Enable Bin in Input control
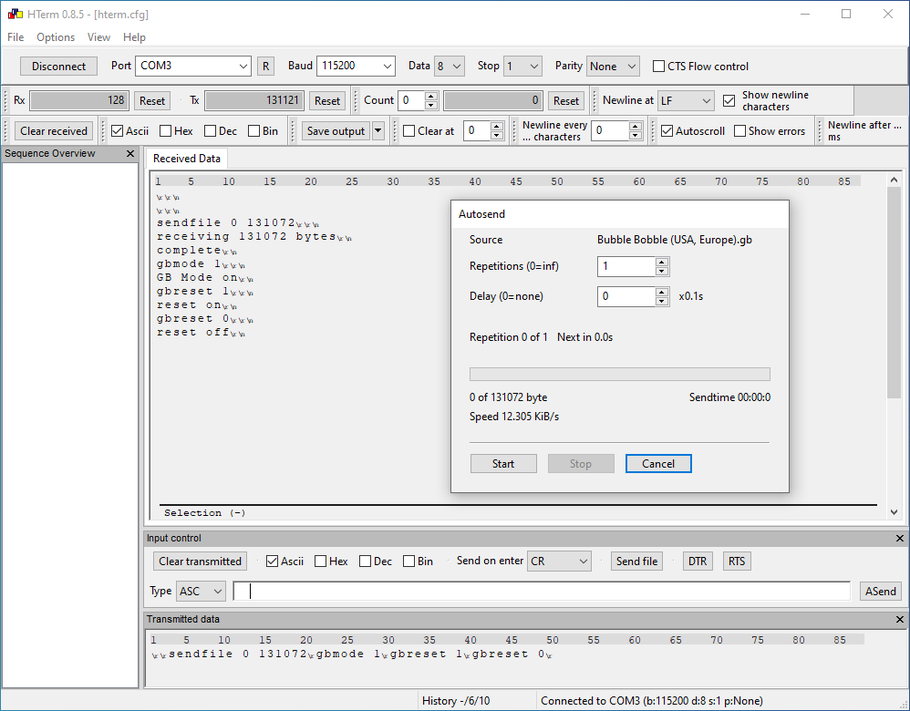Image resolution: width=910 pixels, height=711 pixels. coord(409,561)
